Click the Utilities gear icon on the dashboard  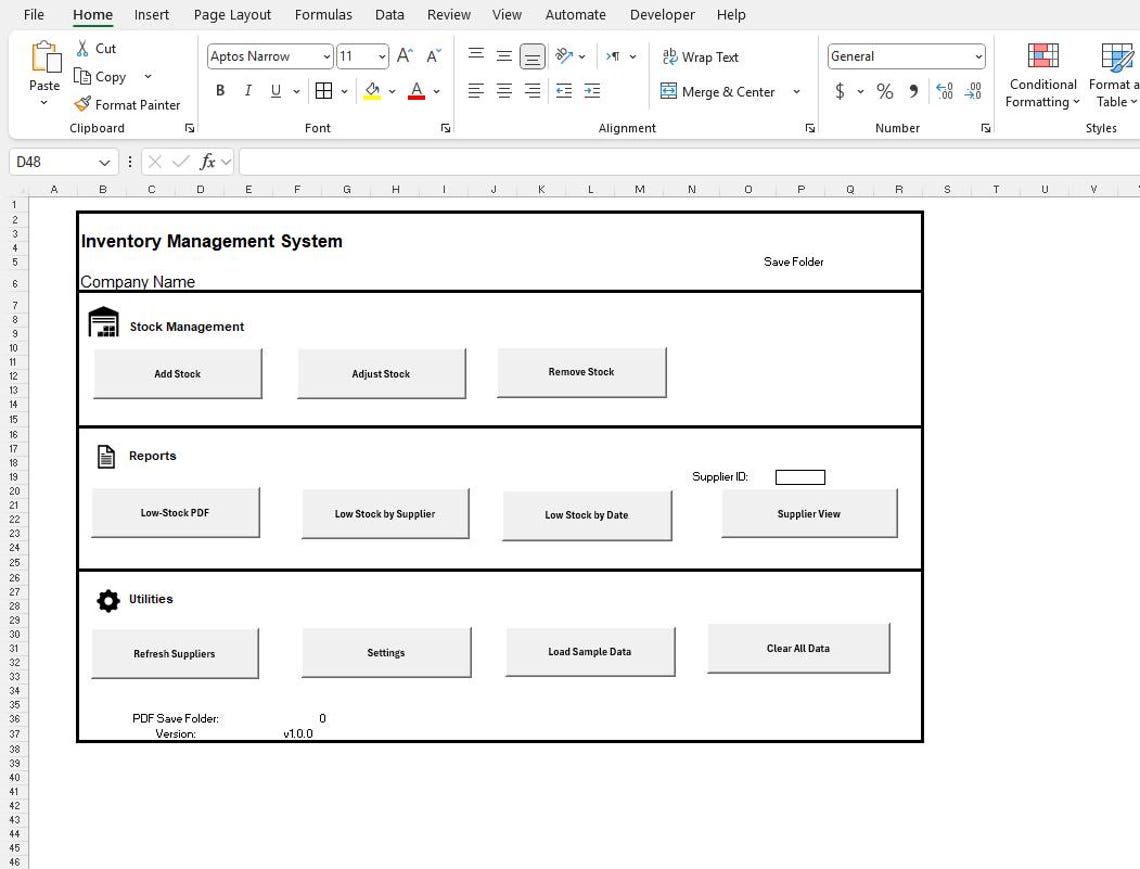tap(106, 599)
